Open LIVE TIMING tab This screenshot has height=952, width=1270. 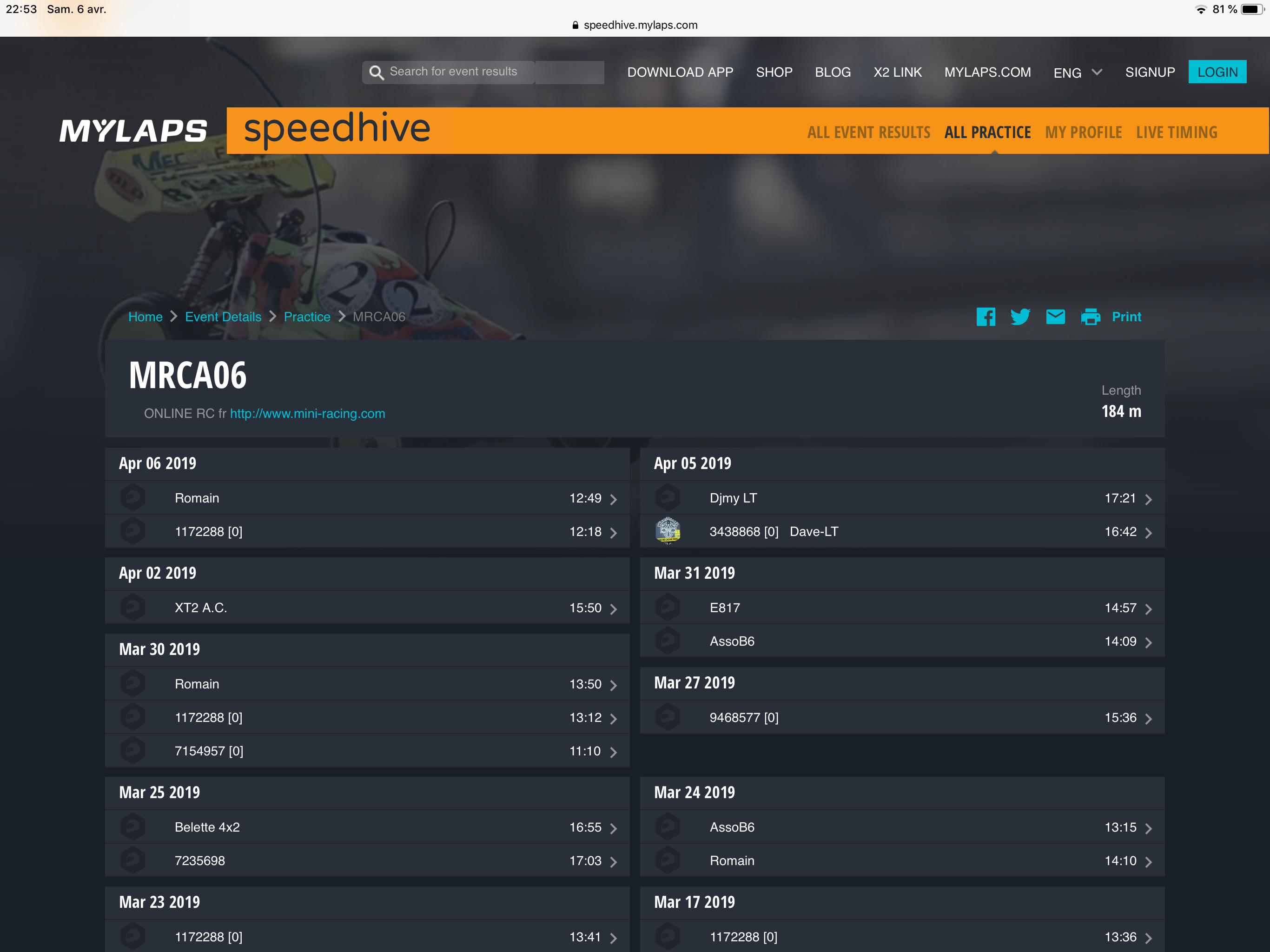(1177, 132)
